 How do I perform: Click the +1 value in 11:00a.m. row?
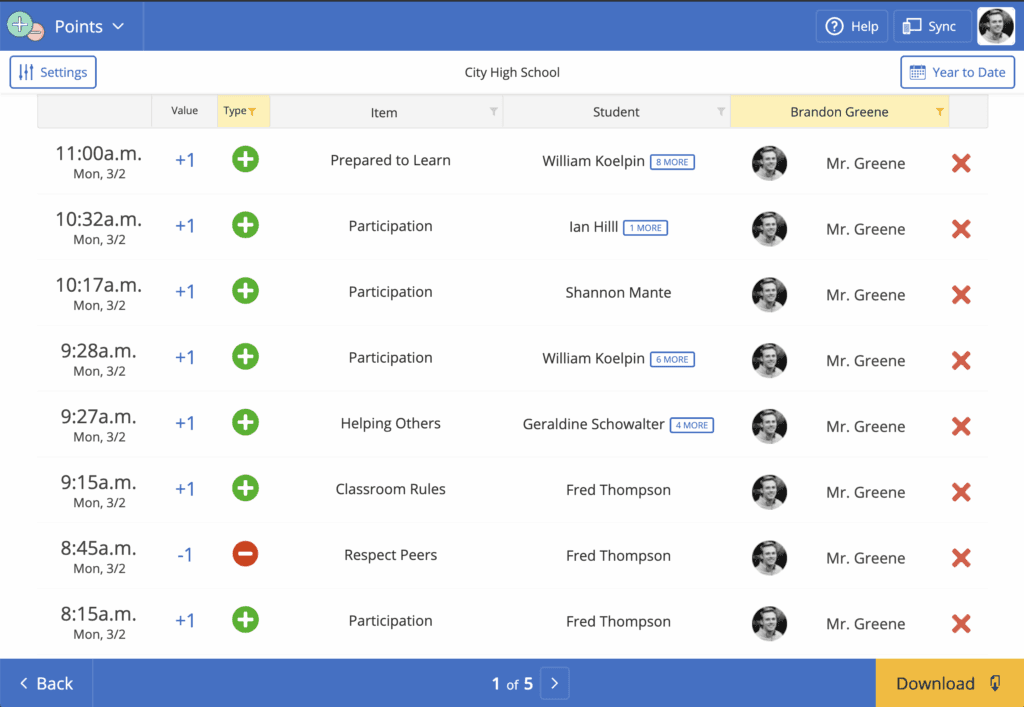click(185, 160)
